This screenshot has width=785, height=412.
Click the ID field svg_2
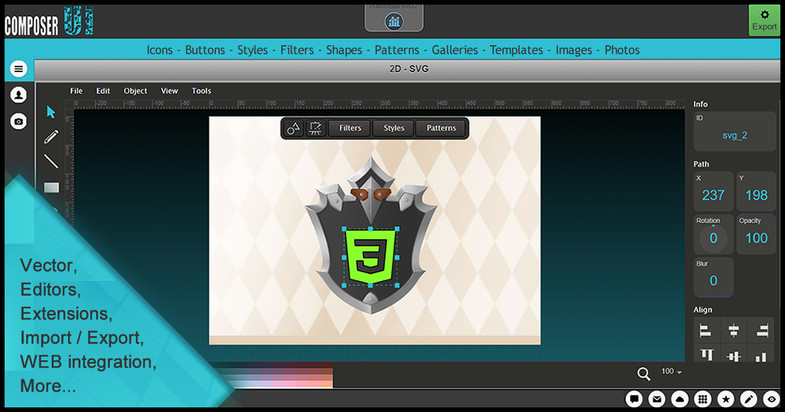coord(734,132)
